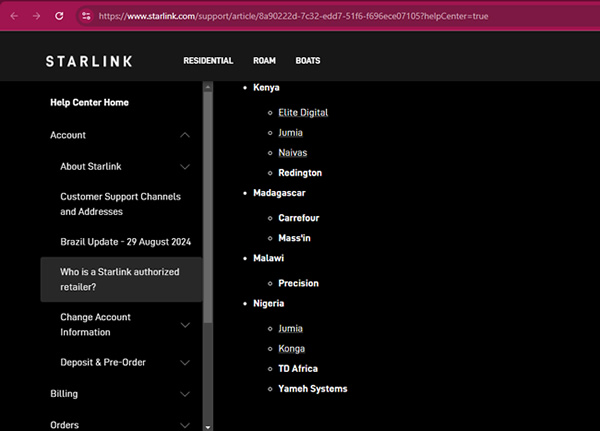The height and width of the screenshot is (431, 600).
Task: Focus the browser address bar URL
Action: (x=293, y=16)
